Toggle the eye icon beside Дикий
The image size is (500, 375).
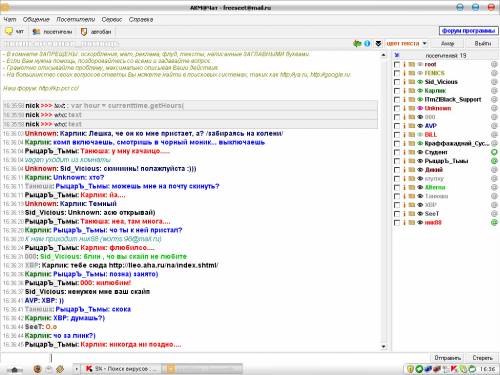(x=420, y=170)
